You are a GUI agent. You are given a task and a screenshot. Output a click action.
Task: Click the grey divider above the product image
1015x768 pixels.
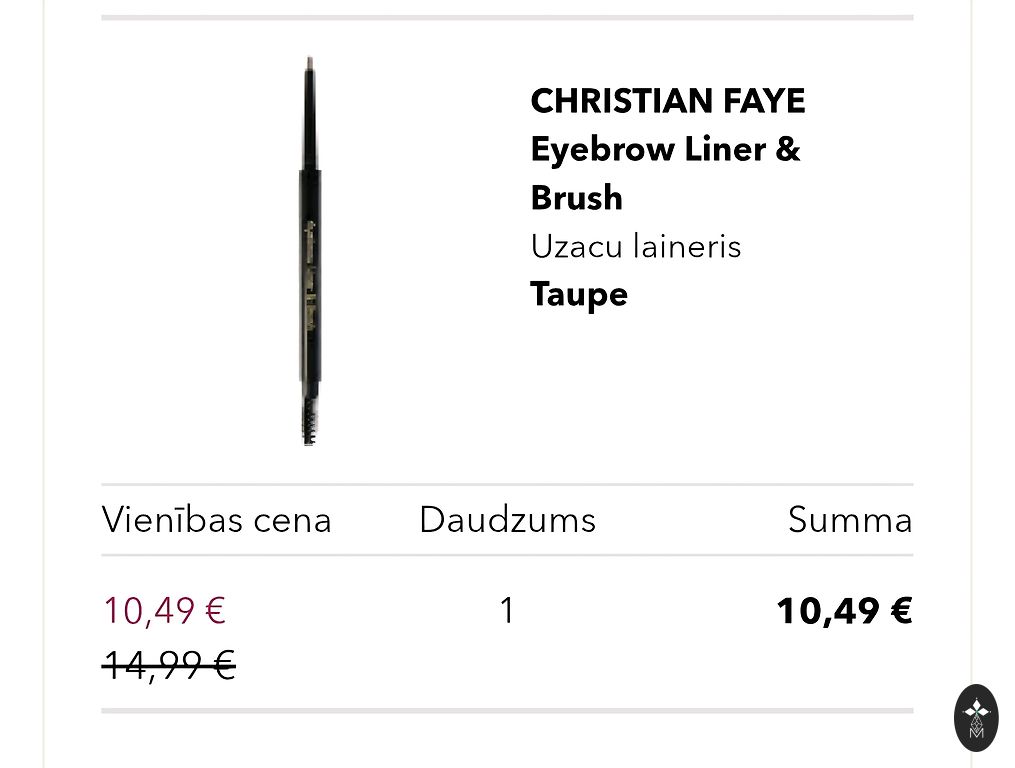[x=507, y=17]
